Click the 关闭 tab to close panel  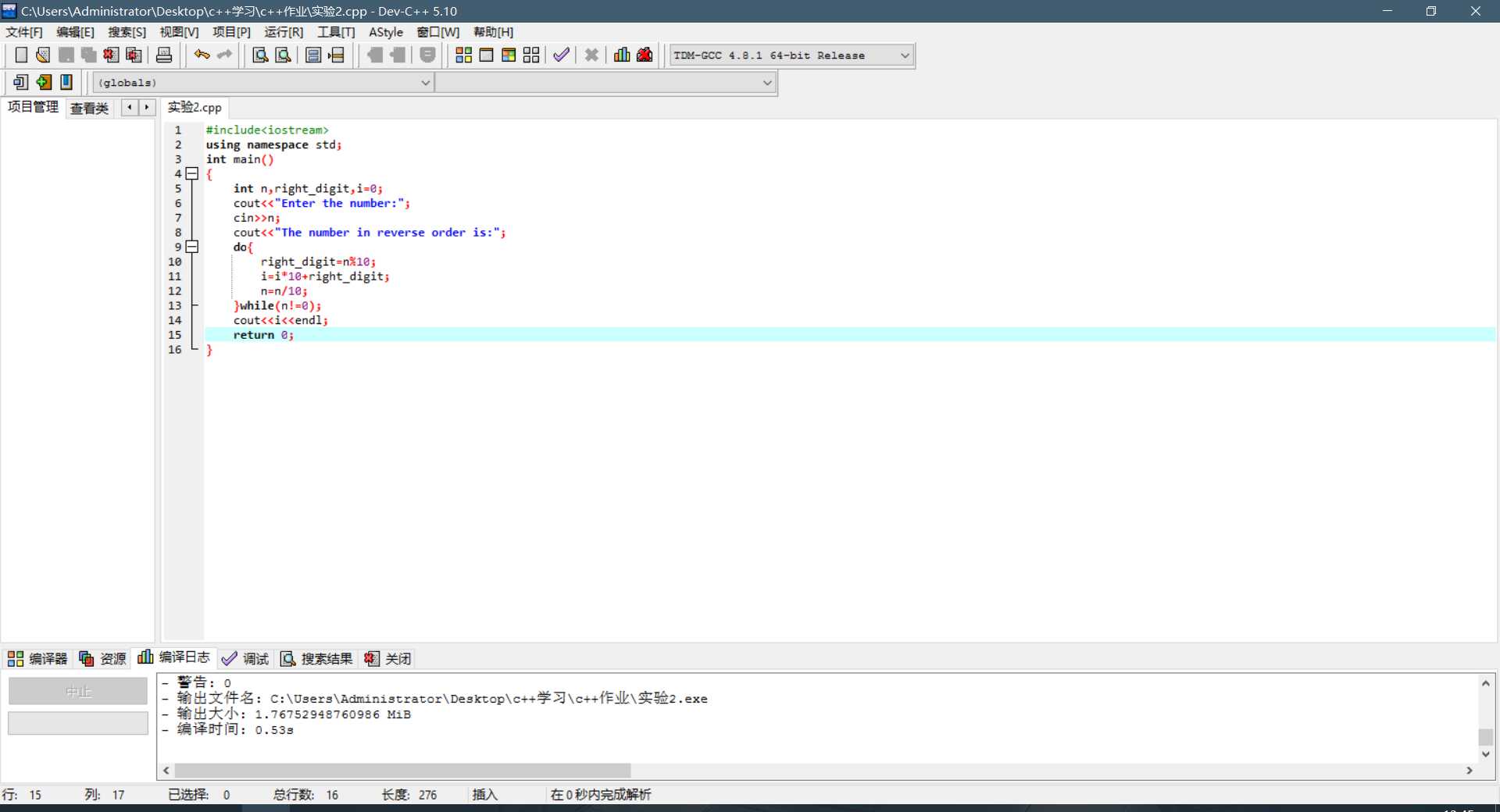(x=387, y=659)
